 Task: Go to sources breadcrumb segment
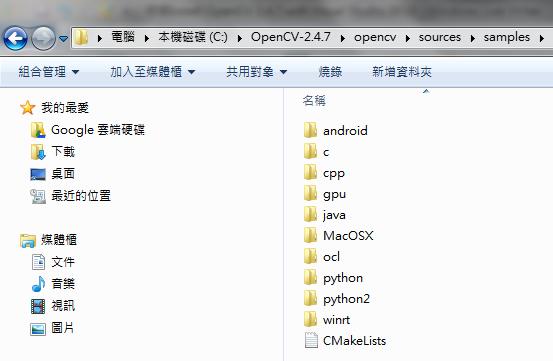(440, 37)
